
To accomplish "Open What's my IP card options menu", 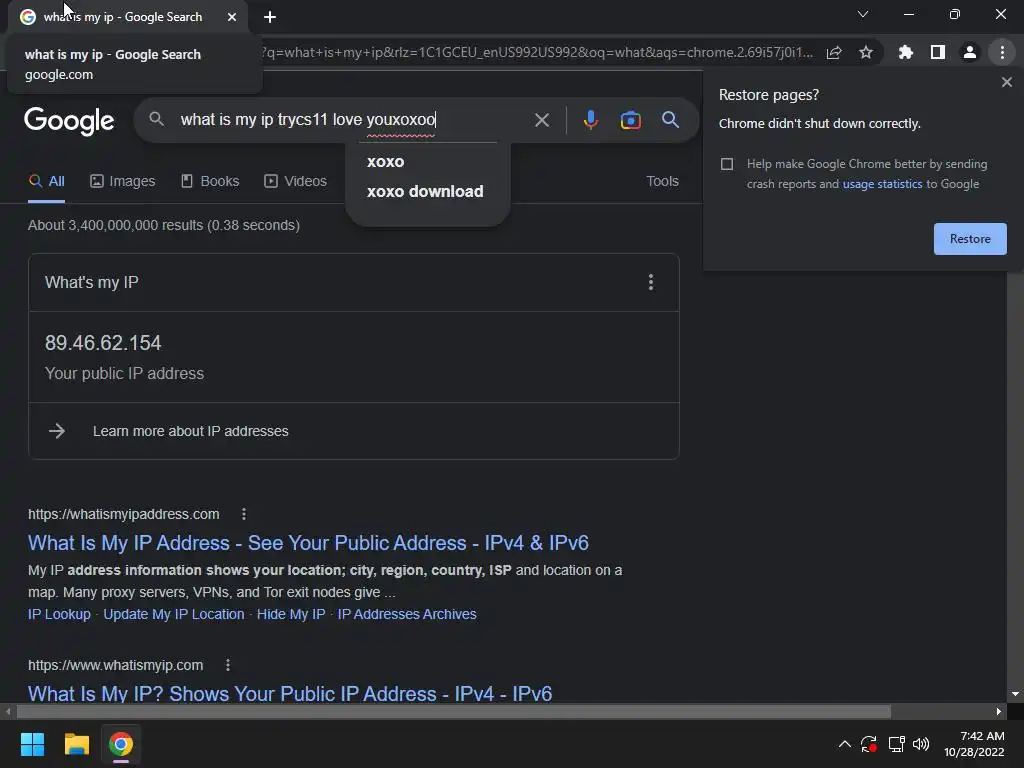I will tap(650, 282).
